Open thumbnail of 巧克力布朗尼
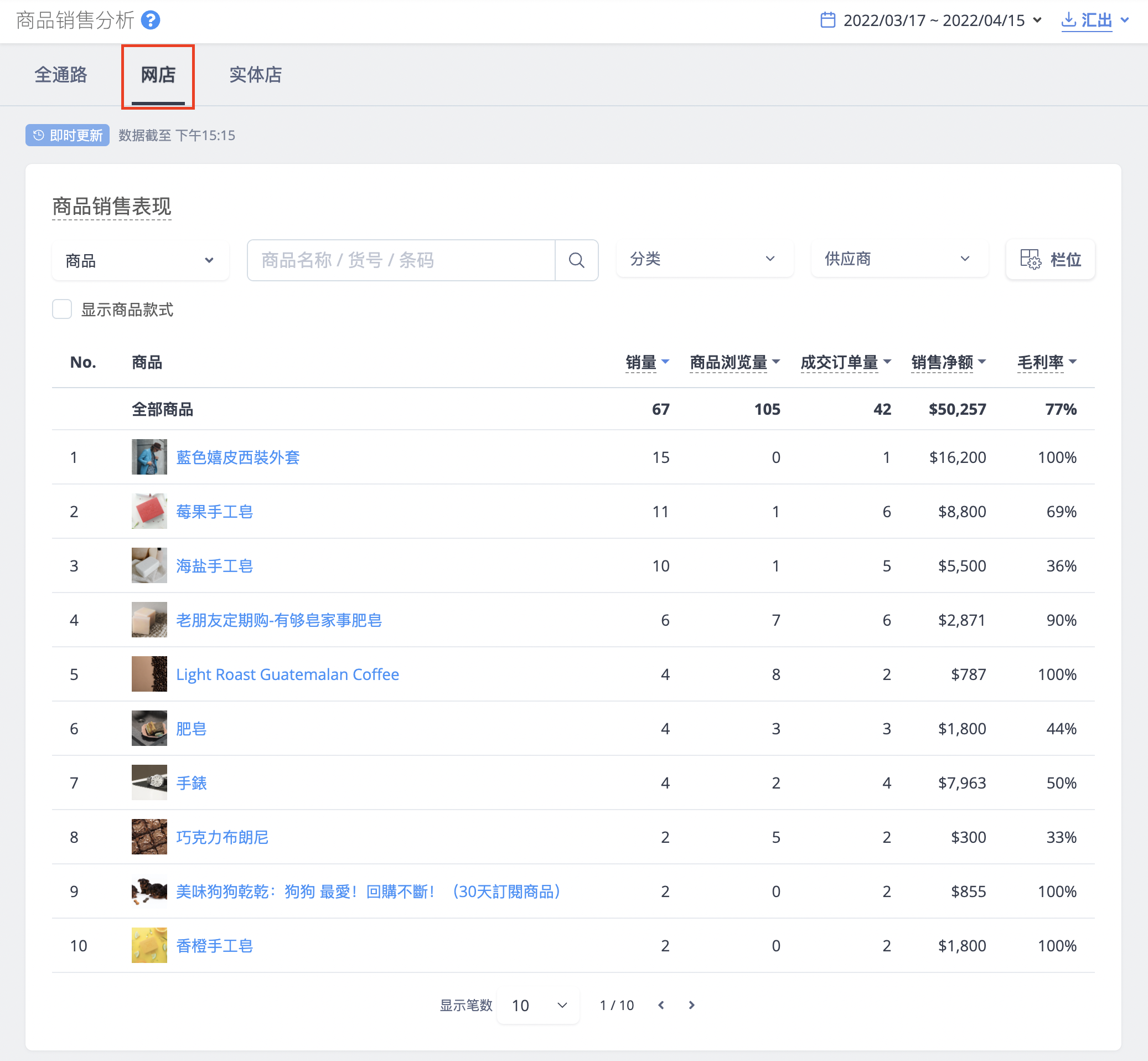The image size is (1148, 1061). pyautogui.click(x=149, y=837)
